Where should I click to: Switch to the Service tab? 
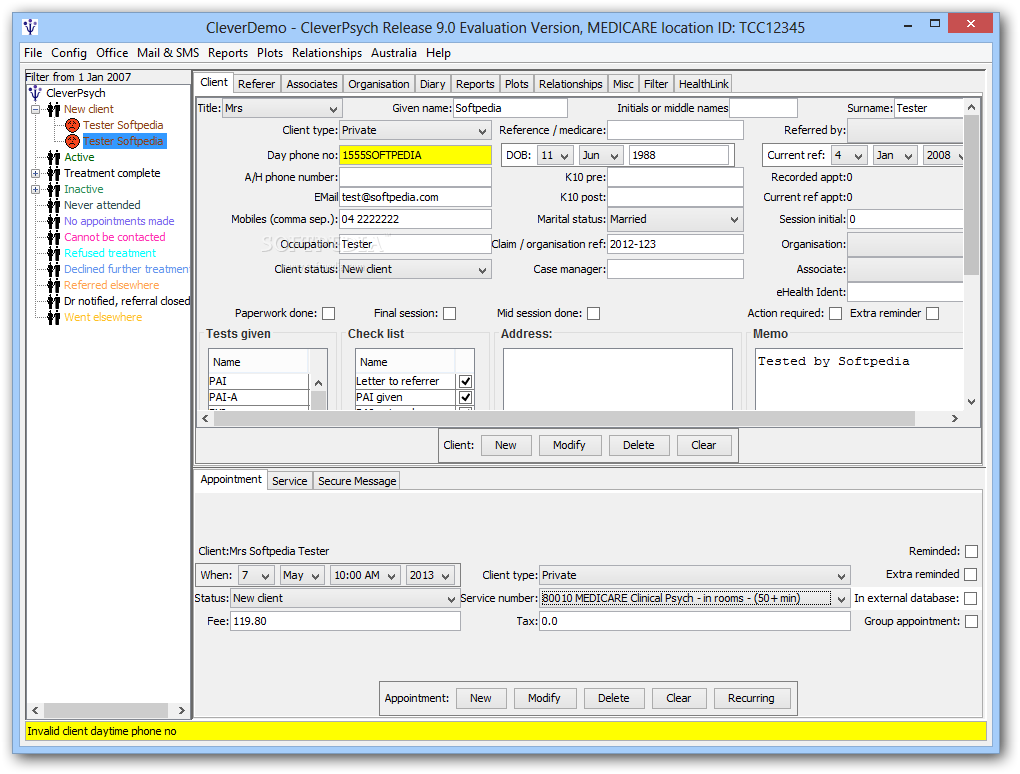(289, 481)
